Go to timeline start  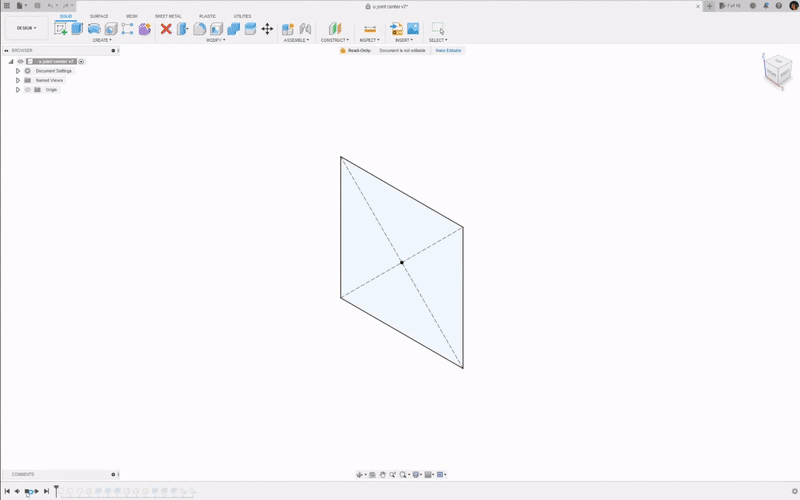click(7, 491)
